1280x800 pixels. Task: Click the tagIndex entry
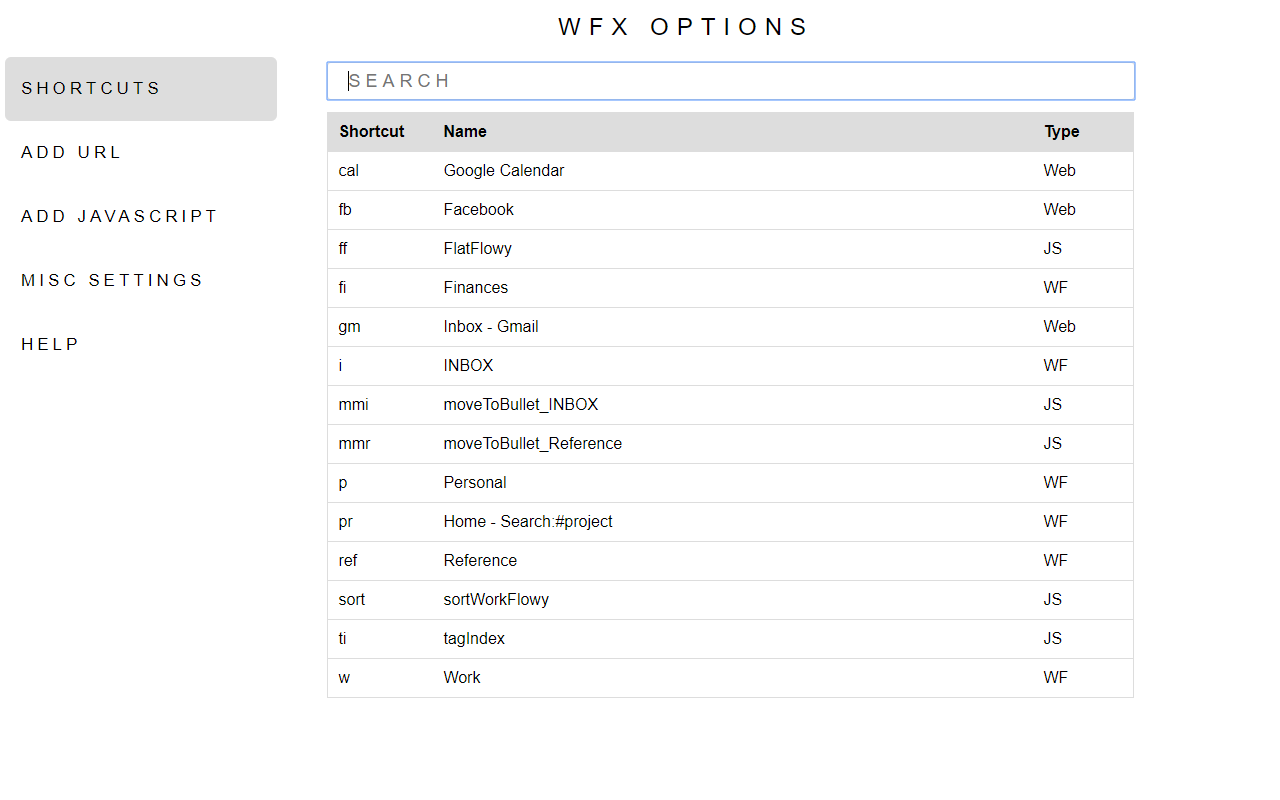[474, 639]
